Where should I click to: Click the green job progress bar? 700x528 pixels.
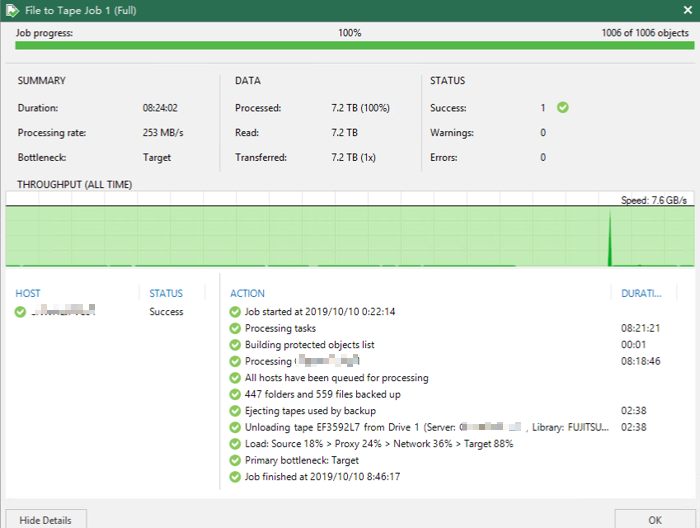(x=354, y=46)
